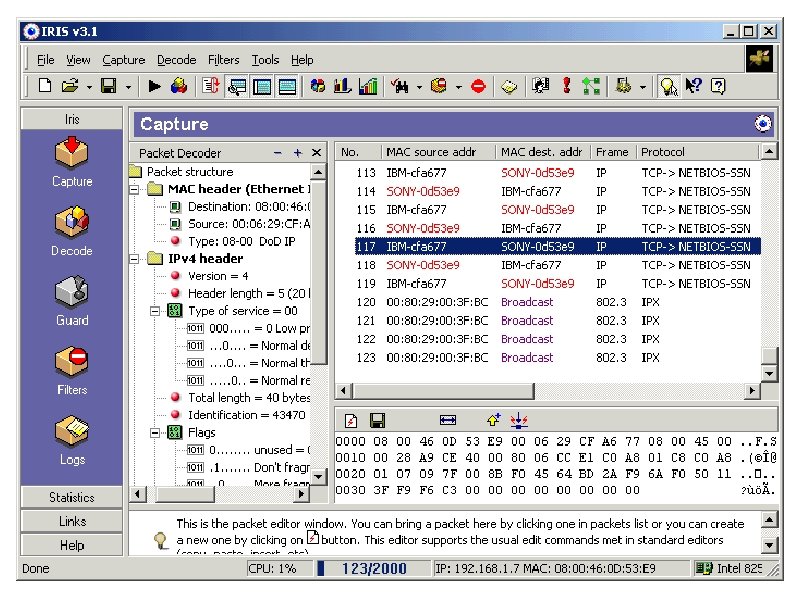Image resolution: width=799 pixels, height=598 pixels.
Task: Open the Tools menu
Action: click(x=265, y=60)
